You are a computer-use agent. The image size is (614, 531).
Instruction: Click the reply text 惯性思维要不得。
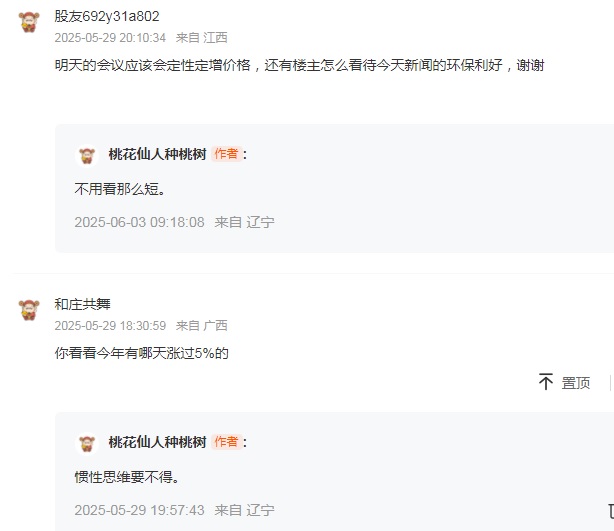pos(127,476)
